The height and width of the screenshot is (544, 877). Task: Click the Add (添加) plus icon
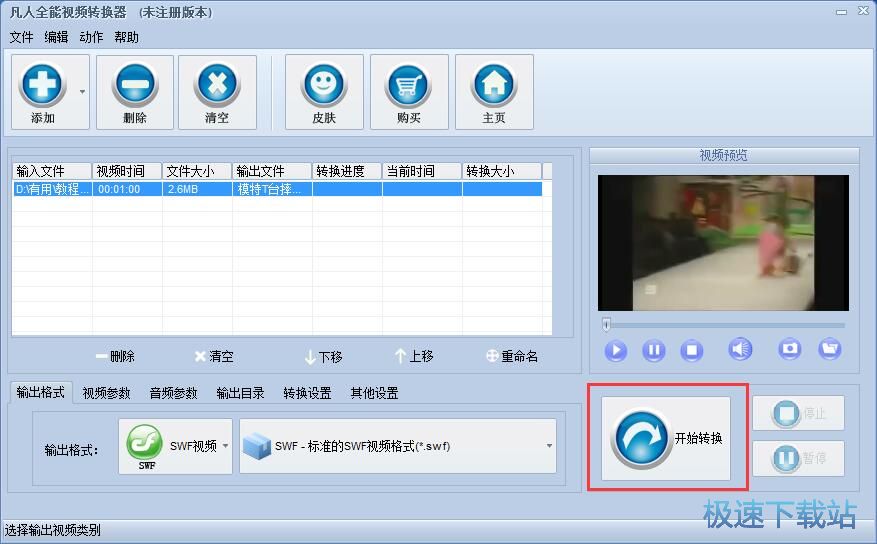point(42,83)
